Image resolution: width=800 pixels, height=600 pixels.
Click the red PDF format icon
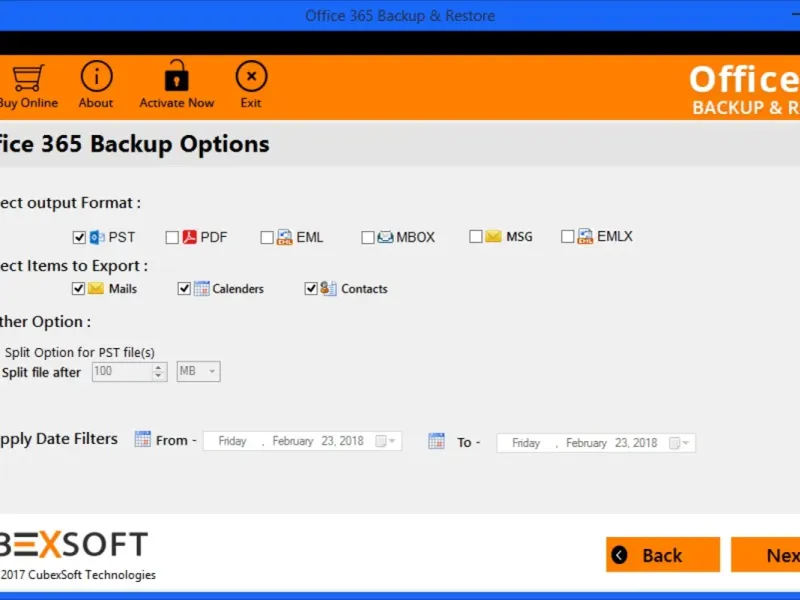(x=190, y=237)
